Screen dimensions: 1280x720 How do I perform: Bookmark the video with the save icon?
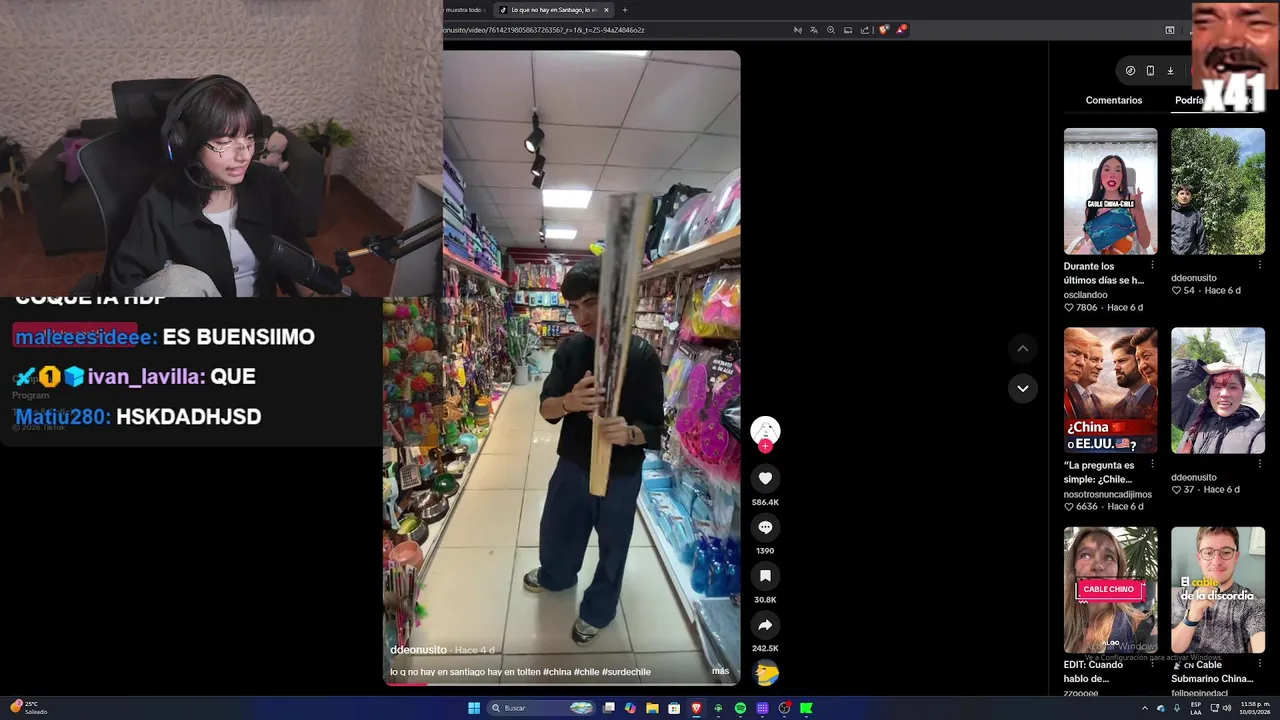765,576
